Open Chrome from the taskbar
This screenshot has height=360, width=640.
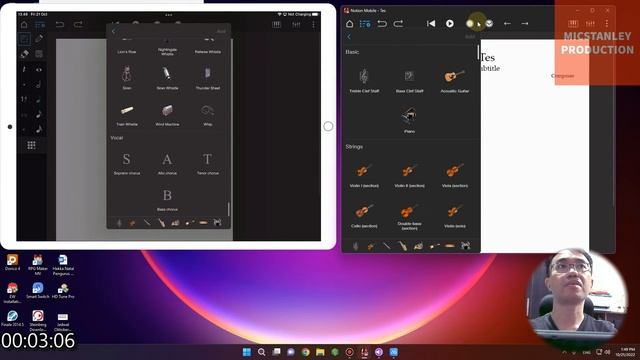(305, 352)
